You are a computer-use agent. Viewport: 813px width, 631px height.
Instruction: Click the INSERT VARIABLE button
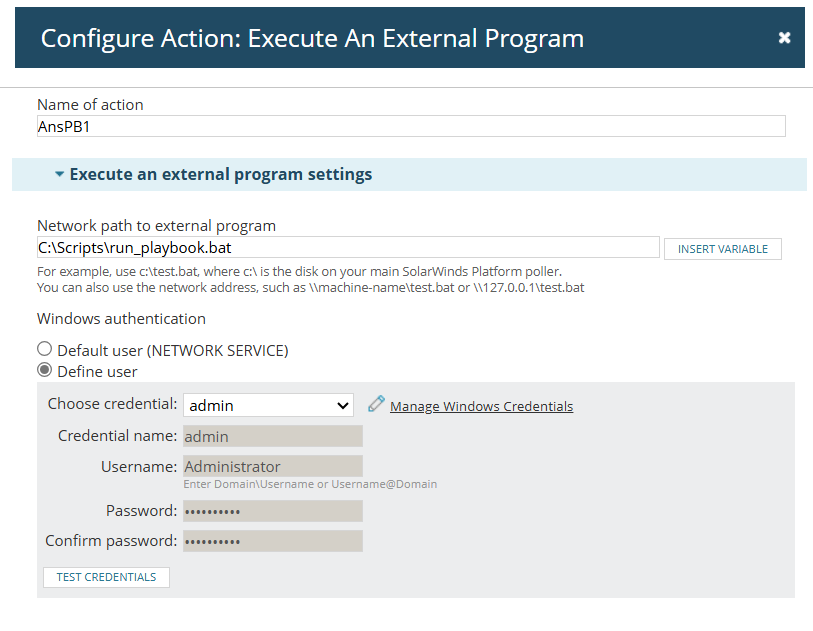(722, 249)
